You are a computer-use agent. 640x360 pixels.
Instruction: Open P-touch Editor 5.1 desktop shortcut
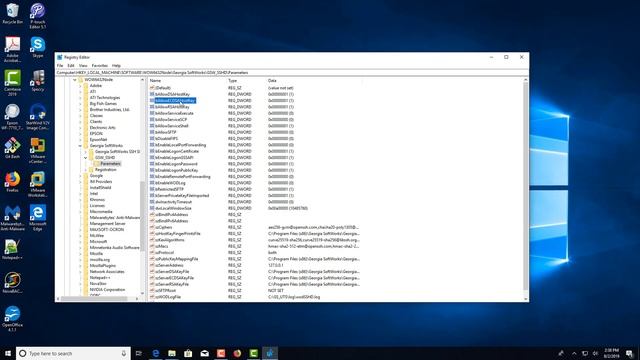click(38, 16)
